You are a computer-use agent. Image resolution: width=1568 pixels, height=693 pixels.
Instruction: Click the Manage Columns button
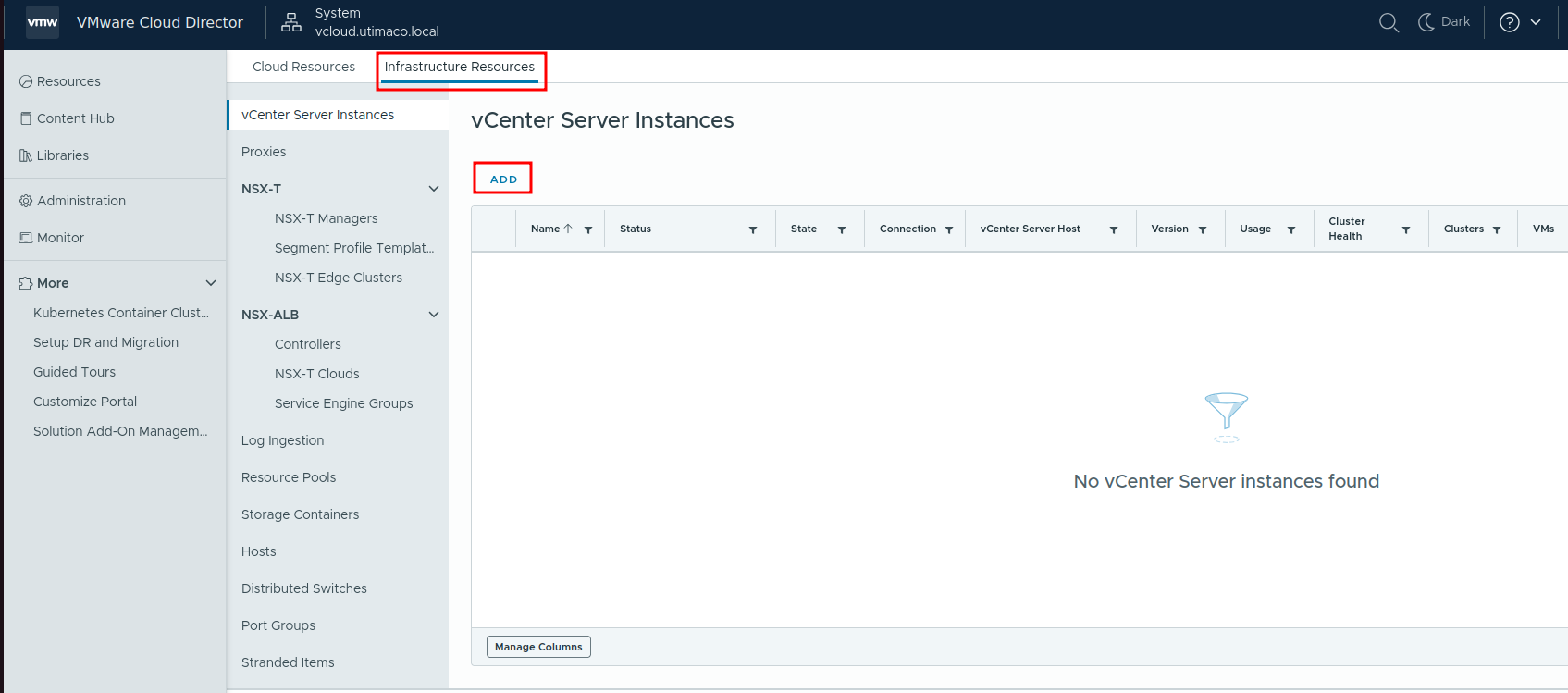pos(538,647)
